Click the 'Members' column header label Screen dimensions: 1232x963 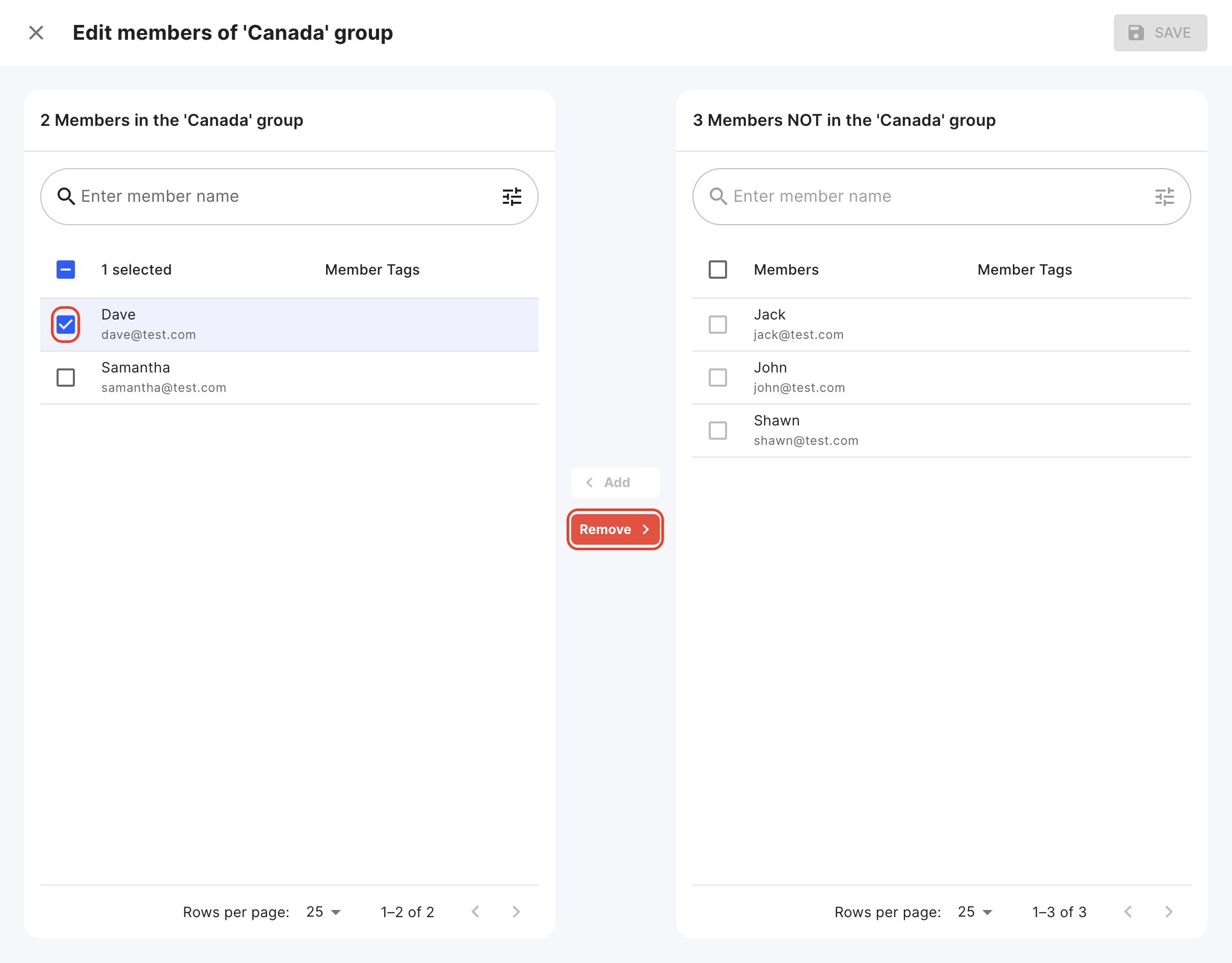pos(786,270)
